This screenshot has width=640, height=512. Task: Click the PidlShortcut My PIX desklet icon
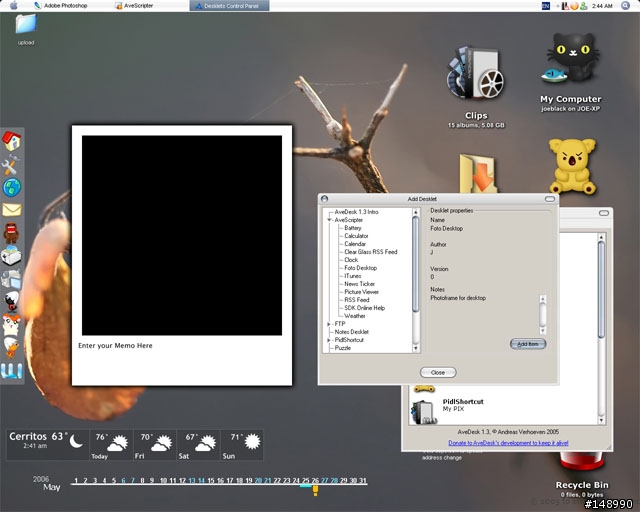tap(424, 412)
